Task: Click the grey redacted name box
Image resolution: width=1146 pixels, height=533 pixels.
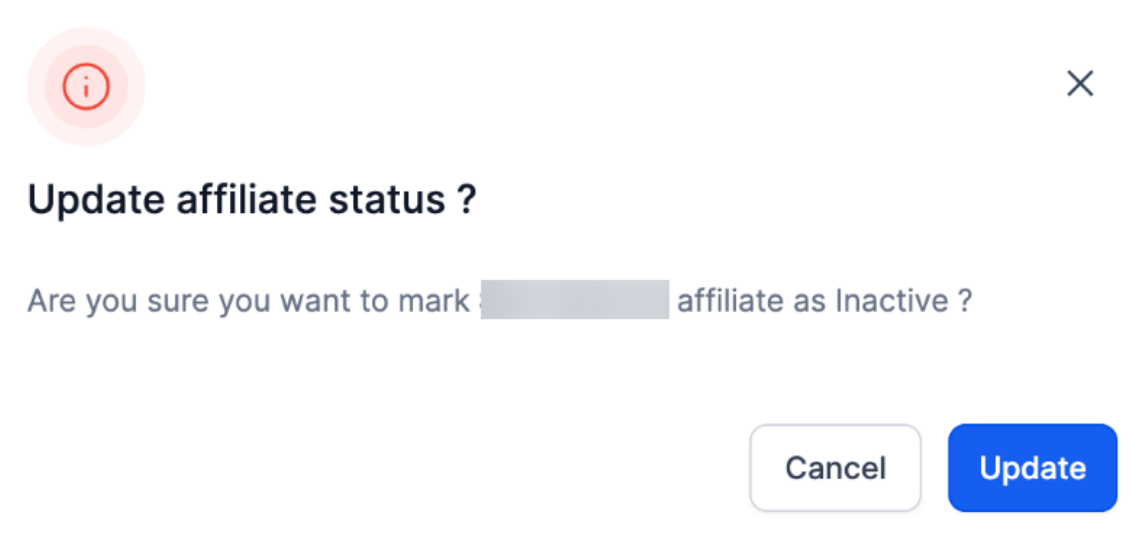Action: pos(574,300)
